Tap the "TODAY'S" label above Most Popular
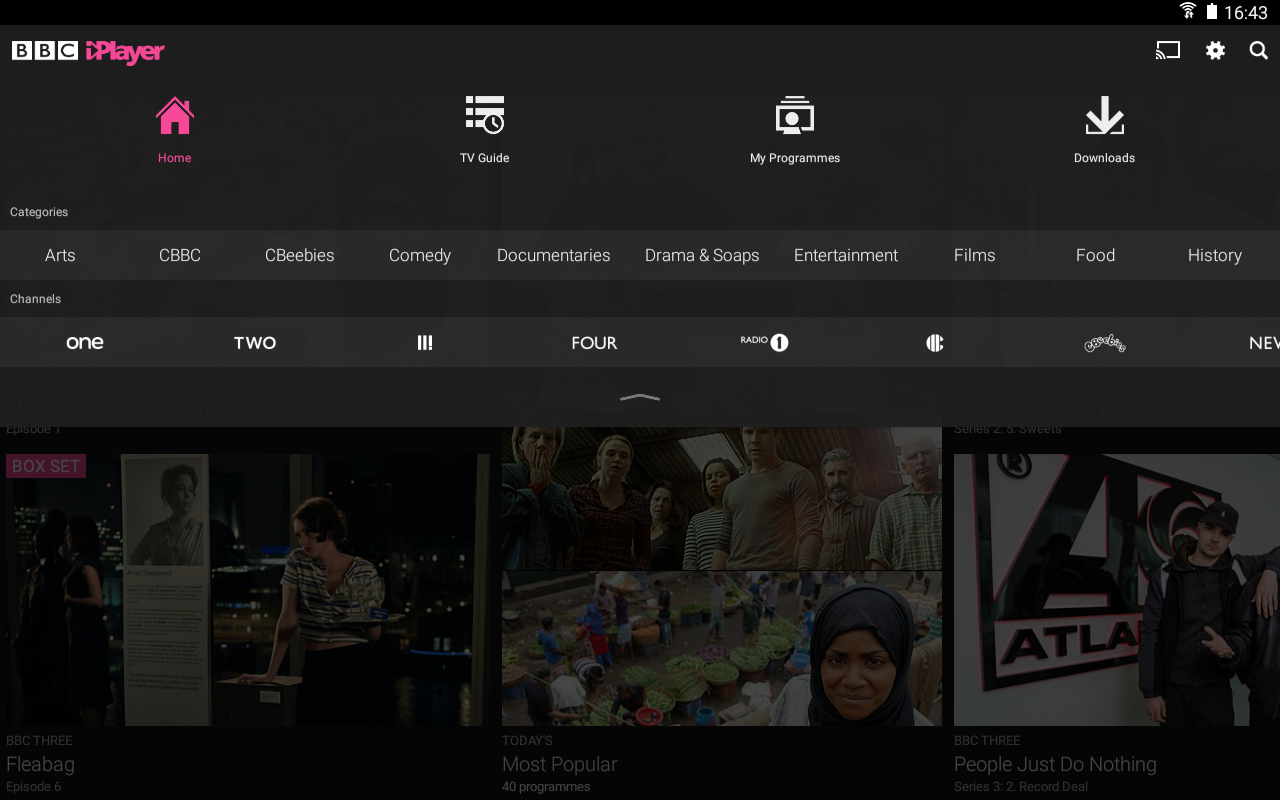Image resolution: width=1280 pixels, height=800 pixels. coord(527,741)
